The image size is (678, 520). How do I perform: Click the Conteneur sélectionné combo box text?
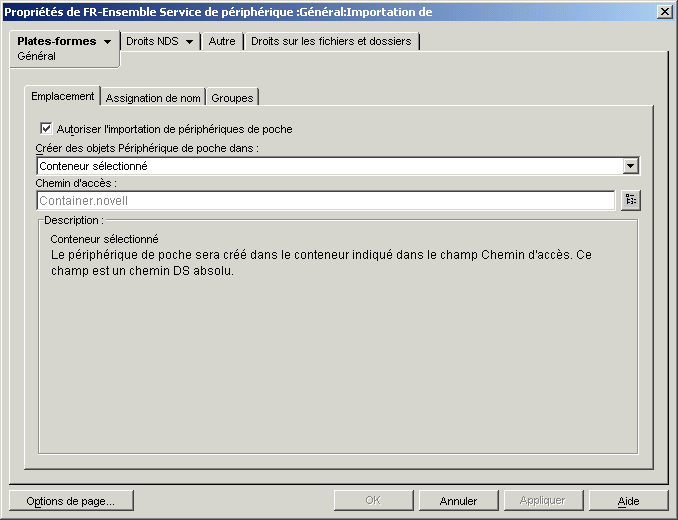[x=93, y=166]
